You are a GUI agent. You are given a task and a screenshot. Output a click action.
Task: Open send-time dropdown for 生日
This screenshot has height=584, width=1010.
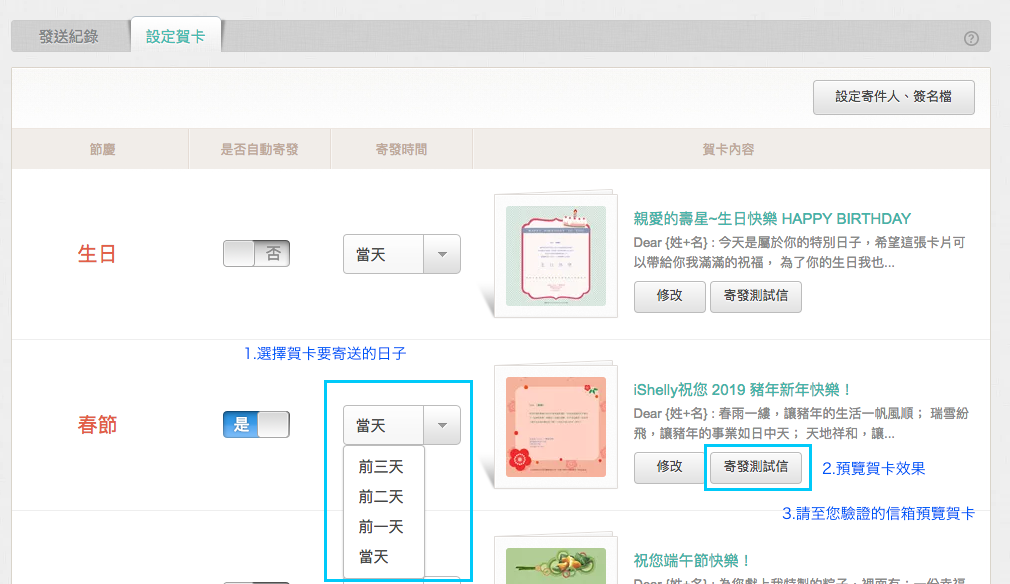tap(401, 254)
